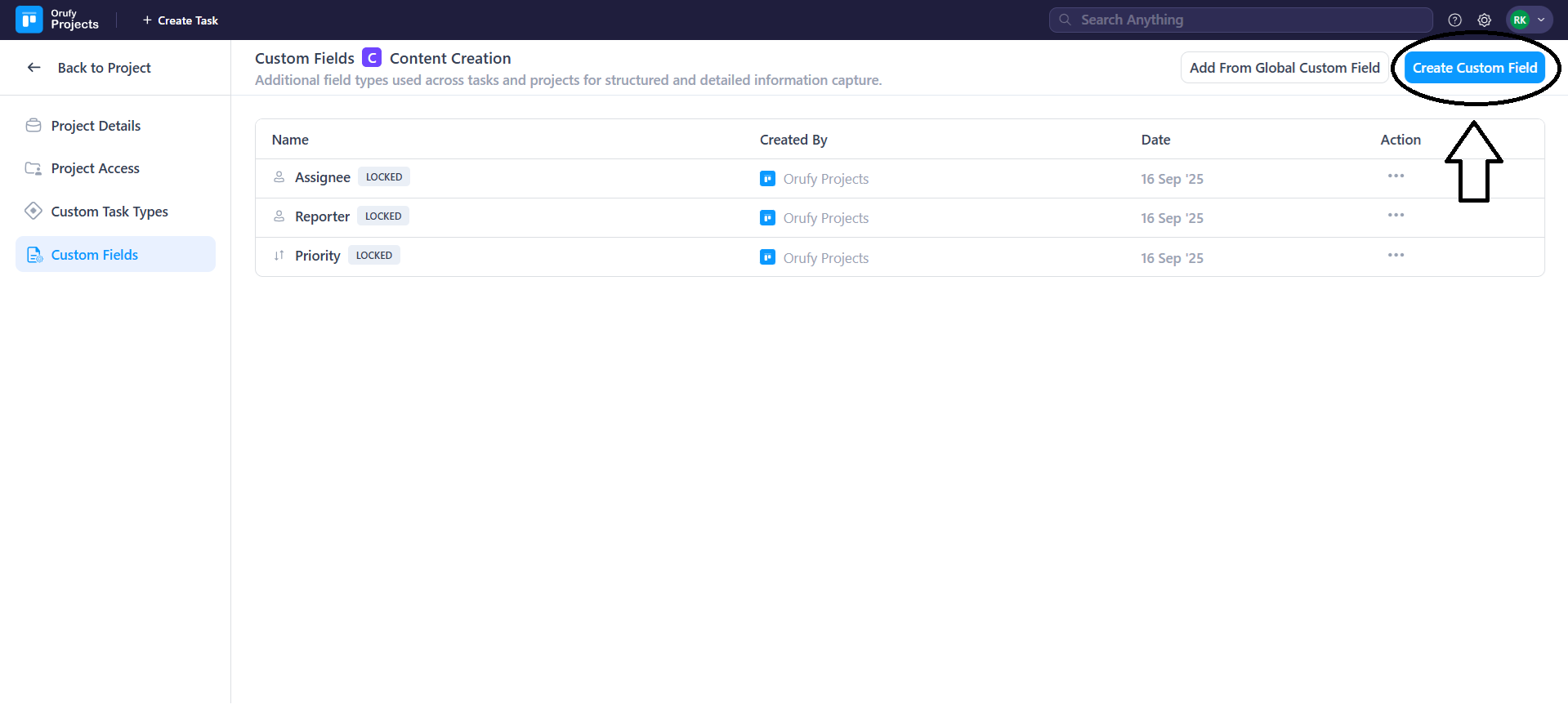Click Add From Global Custom Field

[x=1284, y=68]
